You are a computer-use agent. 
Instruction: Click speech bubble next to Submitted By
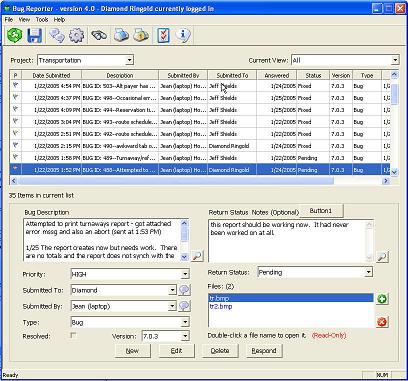(184, 306)
